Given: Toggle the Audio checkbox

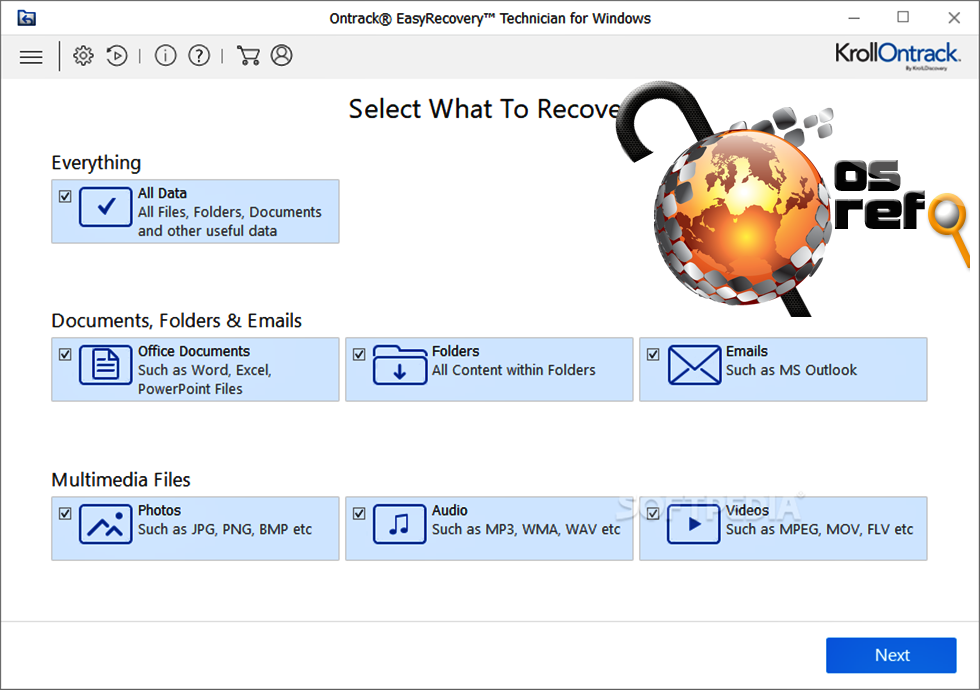Looking at the screenshot, I should 359,514.
